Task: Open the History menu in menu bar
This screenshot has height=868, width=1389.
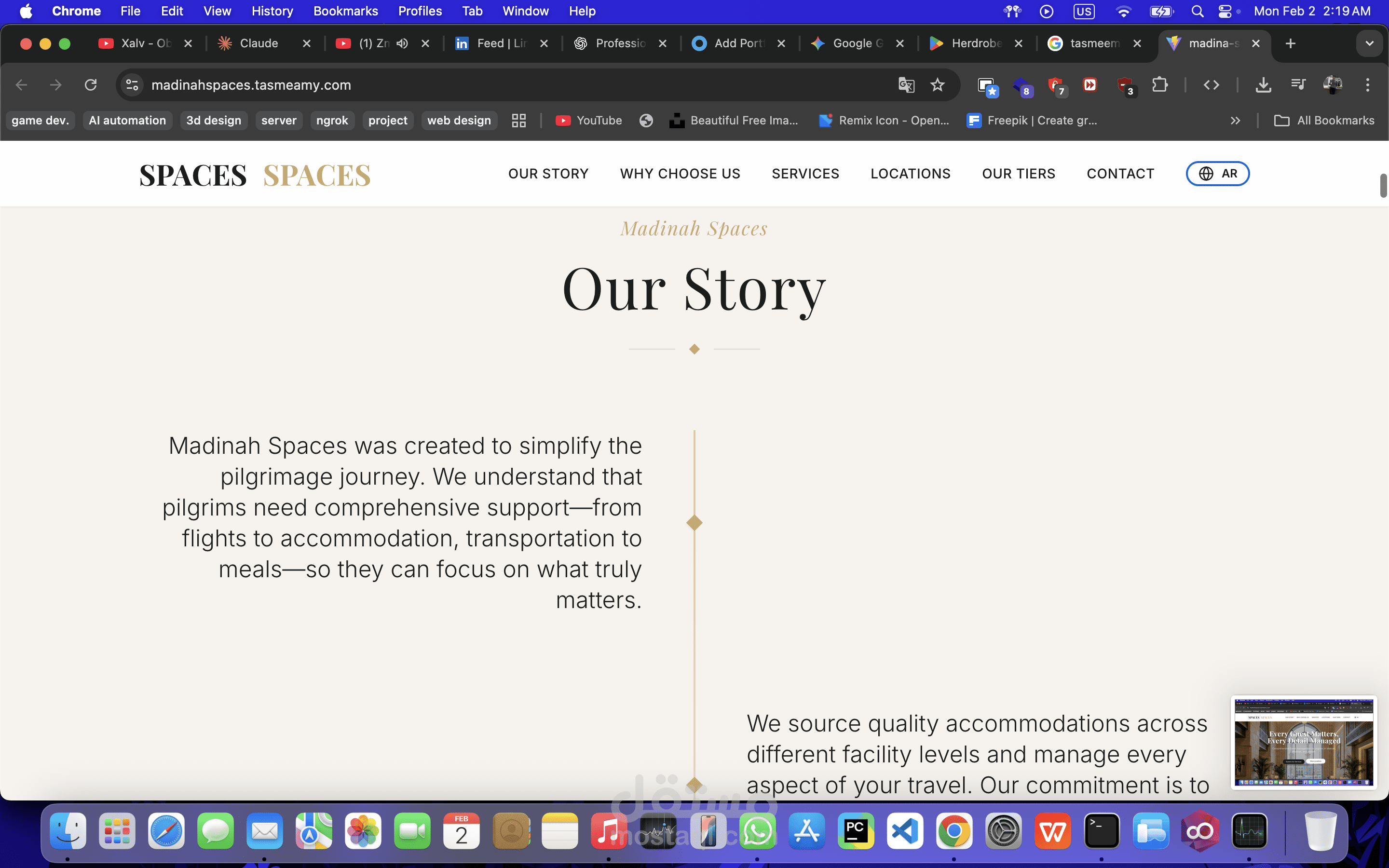Action: click(272, 11)
